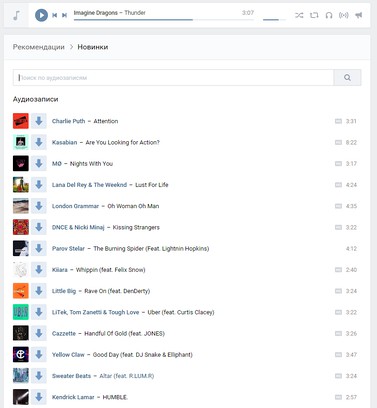Show lyrics icon for Lust For Life
The image size is (377, 408).
[338, 185]
